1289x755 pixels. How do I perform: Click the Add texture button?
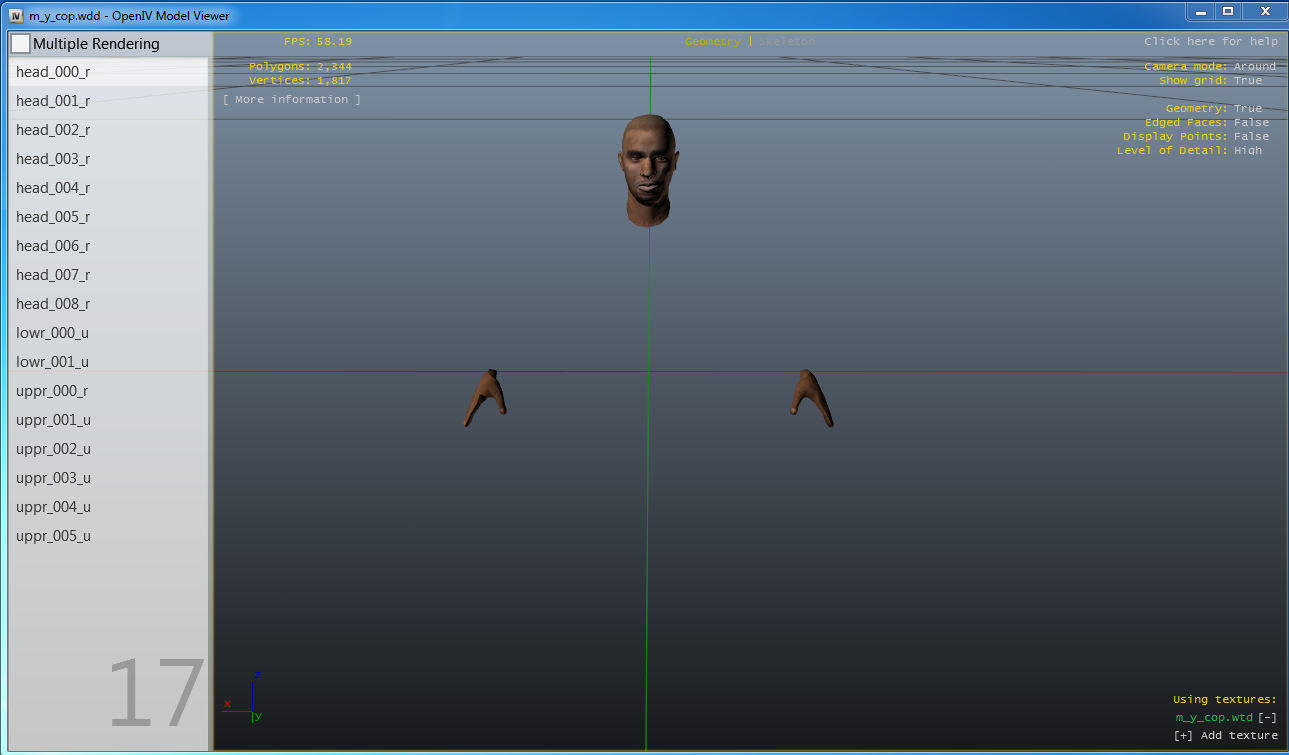click(x=1226, y=735)
